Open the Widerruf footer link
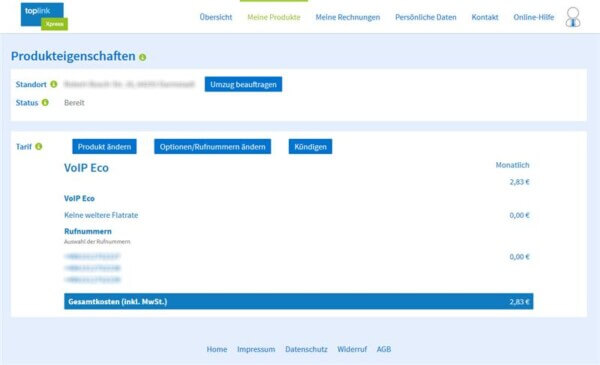This screenshot has height=365, width=600. click(352, 349)
